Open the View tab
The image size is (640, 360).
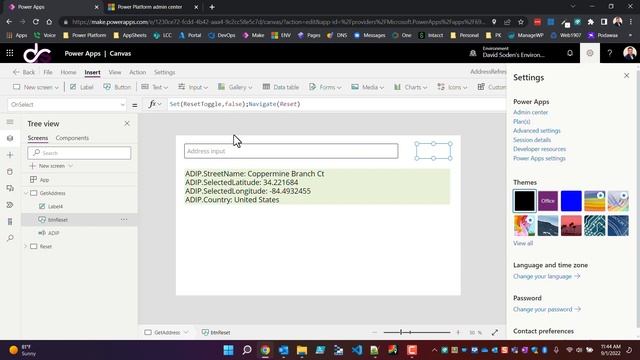pyautogui.click(x=115, y=72)
